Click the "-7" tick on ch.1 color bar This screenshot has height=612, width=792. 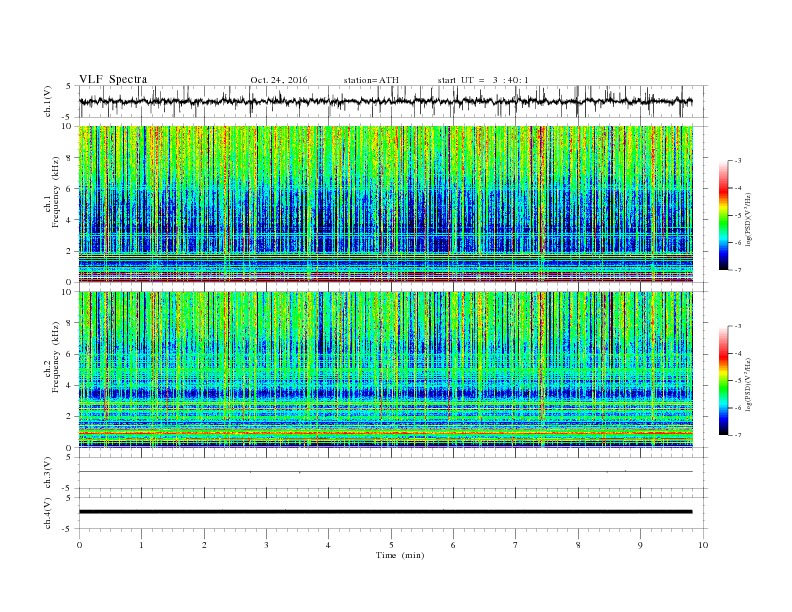[737, 270]
